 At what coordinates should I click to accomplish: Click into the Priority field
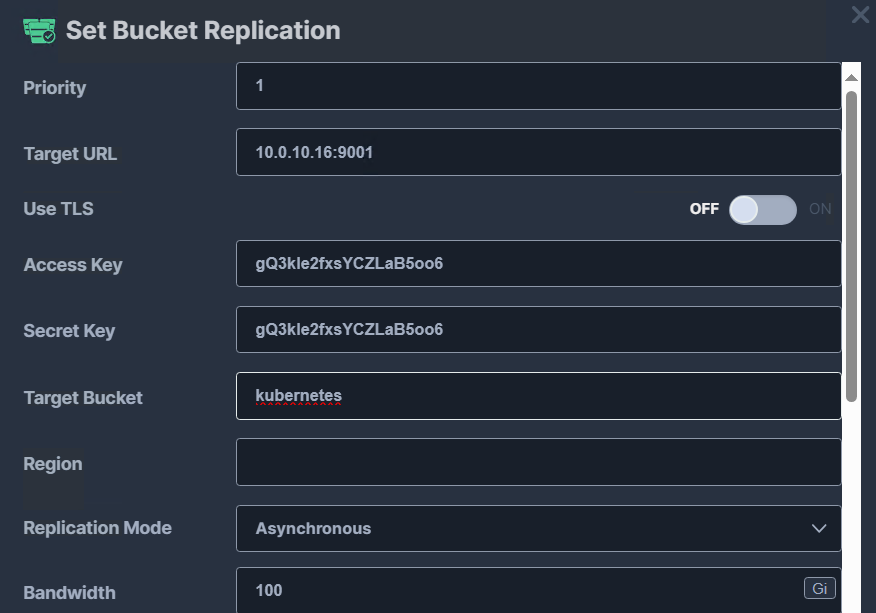(538, 86)
